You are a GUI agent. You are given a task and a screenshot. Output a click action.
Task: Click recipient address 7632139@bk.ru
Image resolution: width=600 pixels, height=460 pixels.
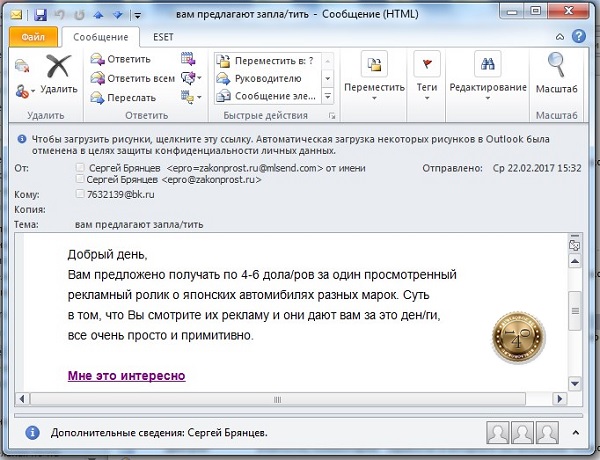[121, 194]
